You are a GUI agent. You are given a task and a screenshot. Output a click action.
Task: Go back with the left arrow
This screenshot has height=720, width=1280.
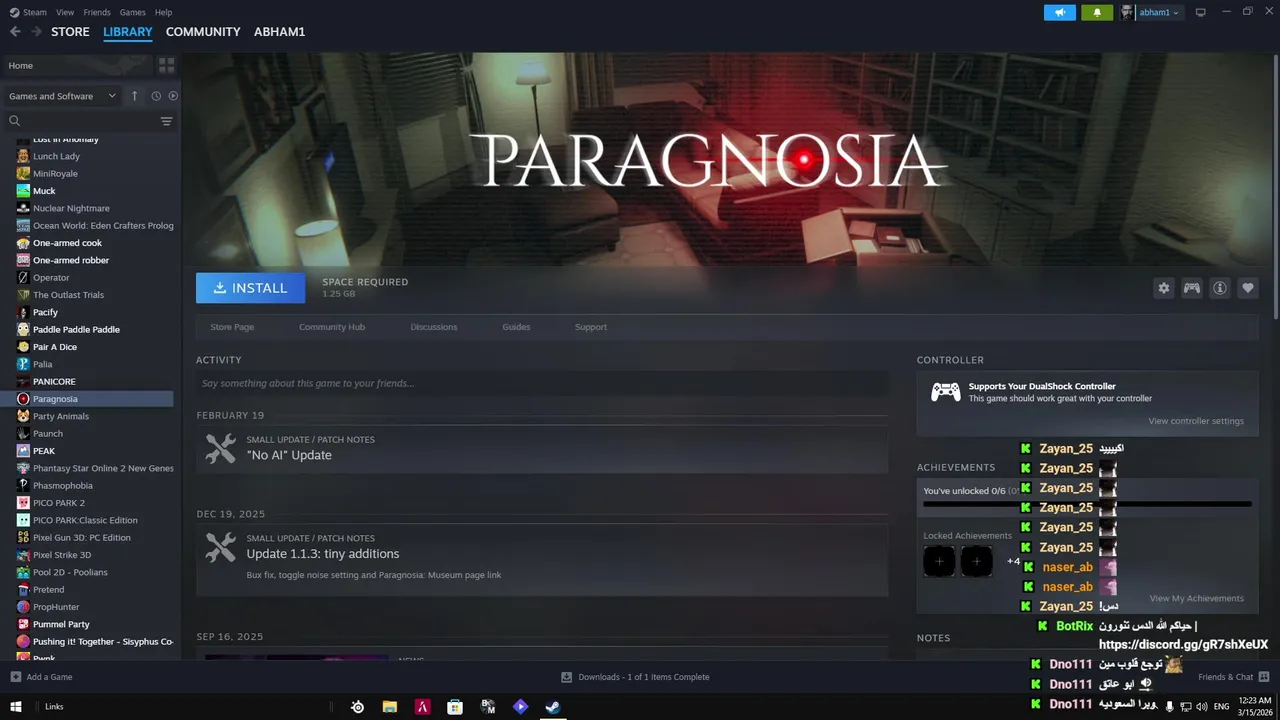[x=15, y=32]
